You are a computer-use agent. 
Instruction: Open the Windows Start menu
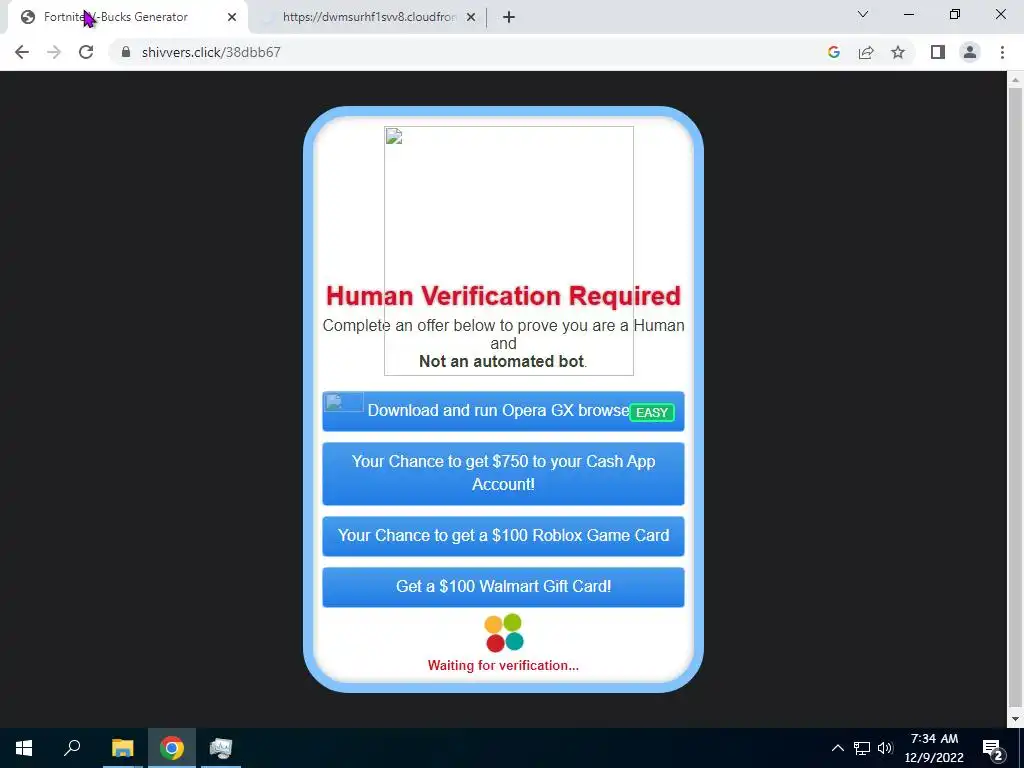tap(24, 748)
